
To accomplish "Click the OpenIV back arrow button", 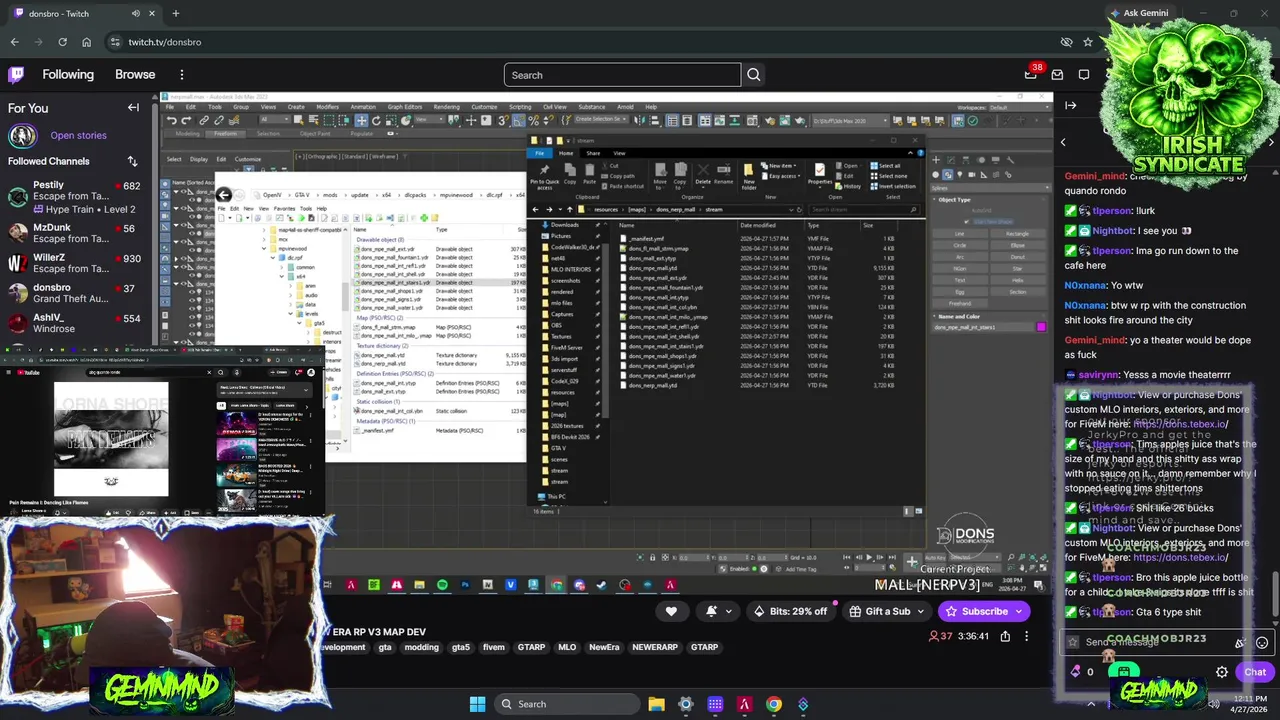I will coord(223,195).
